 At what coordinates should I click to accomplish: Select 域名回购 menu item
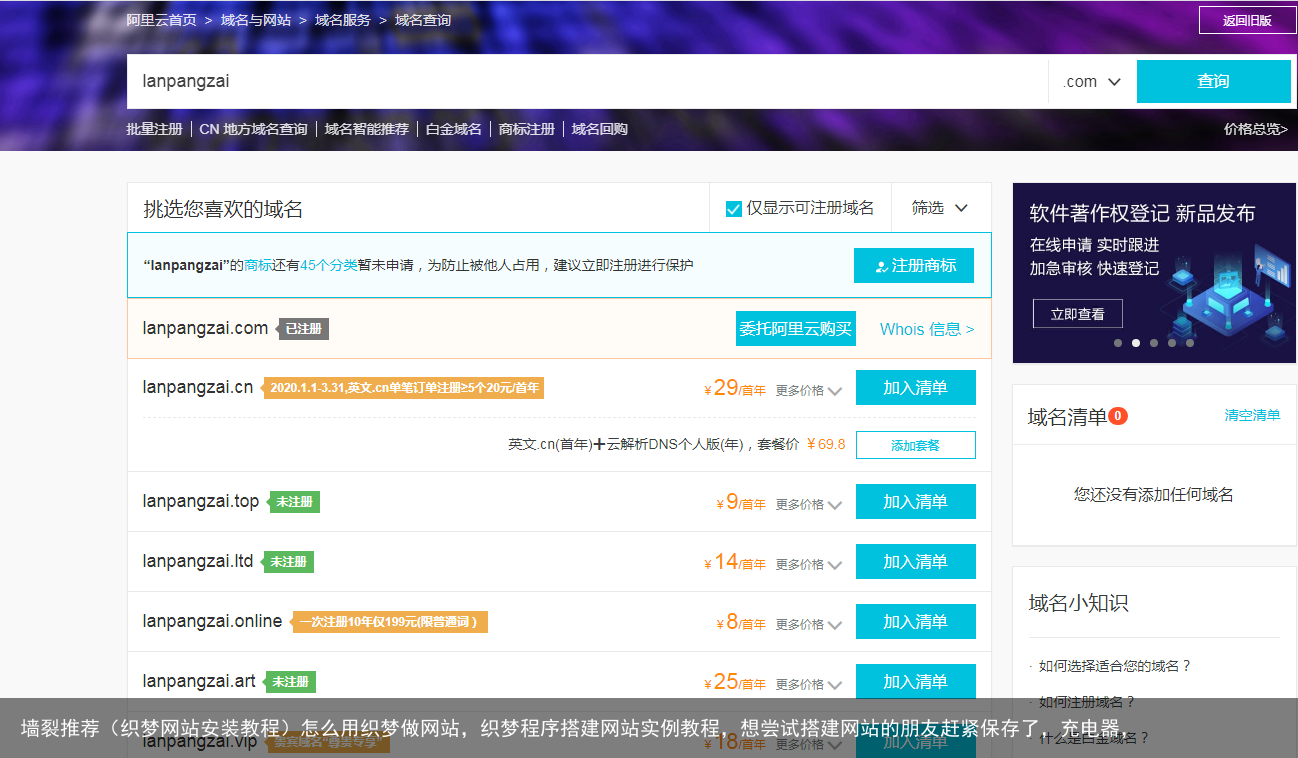pyautogui.click(x=600, y=129)
